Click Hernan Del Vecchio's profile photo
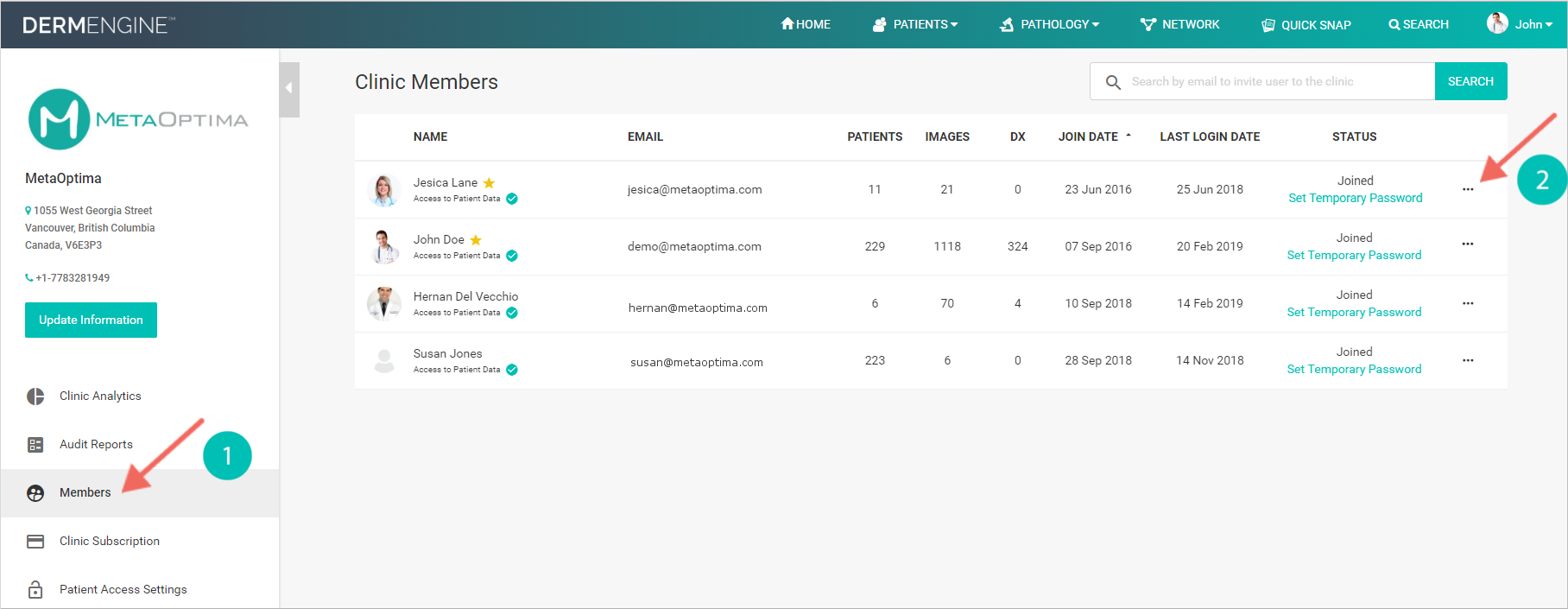The width and height of the screenshot is (1568, 609). pyautogui.click(x=384, y=304)
